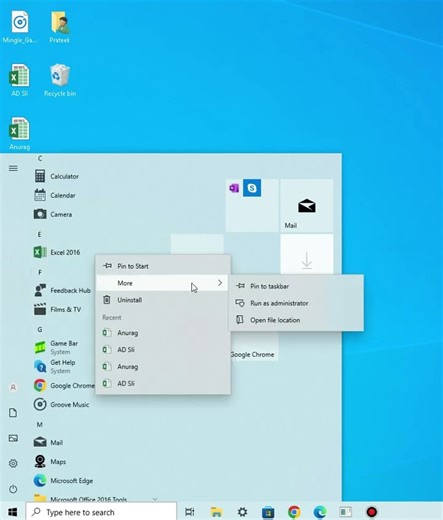Open Microsoft Store on taskbar
The image size is (443, 520).
click(268, 512)
